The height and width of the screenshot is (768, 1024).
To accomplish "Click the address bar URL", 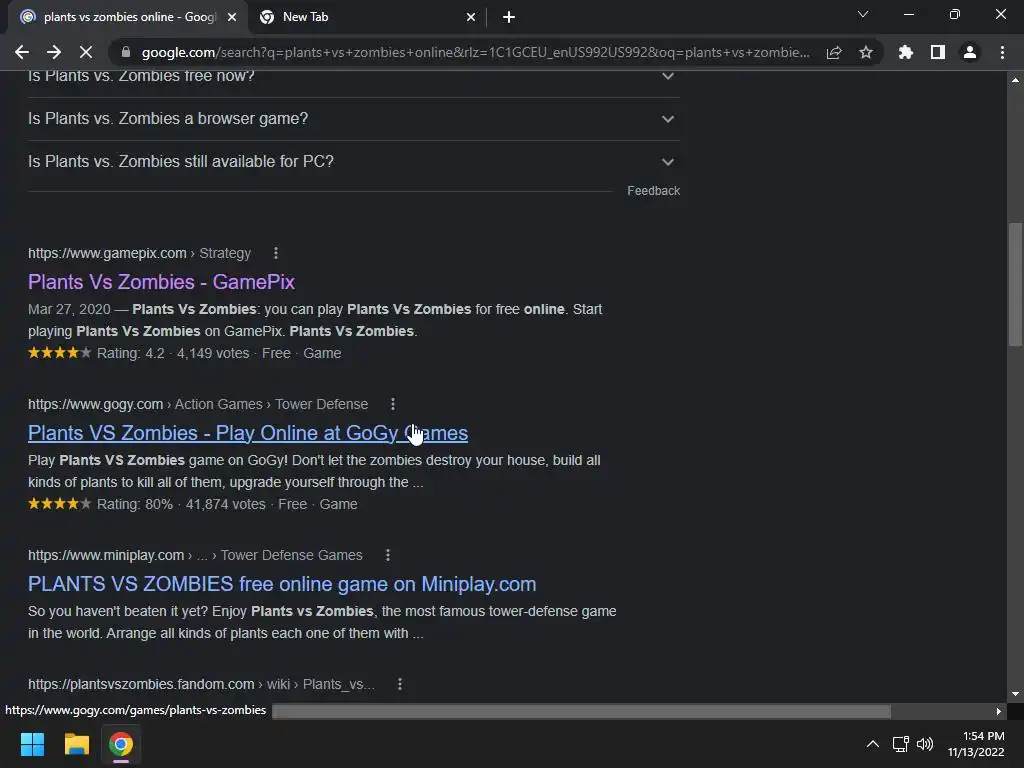I will 475,52.
